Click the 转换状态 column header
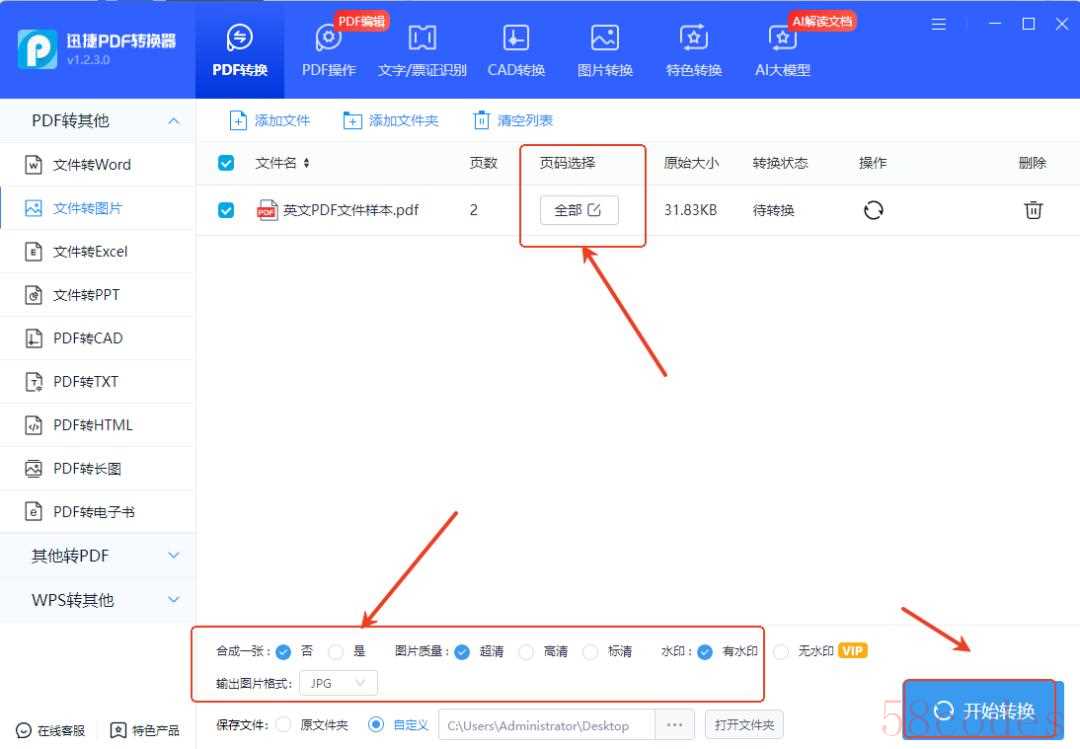1080x749 pixels. [x=780, y=163]
